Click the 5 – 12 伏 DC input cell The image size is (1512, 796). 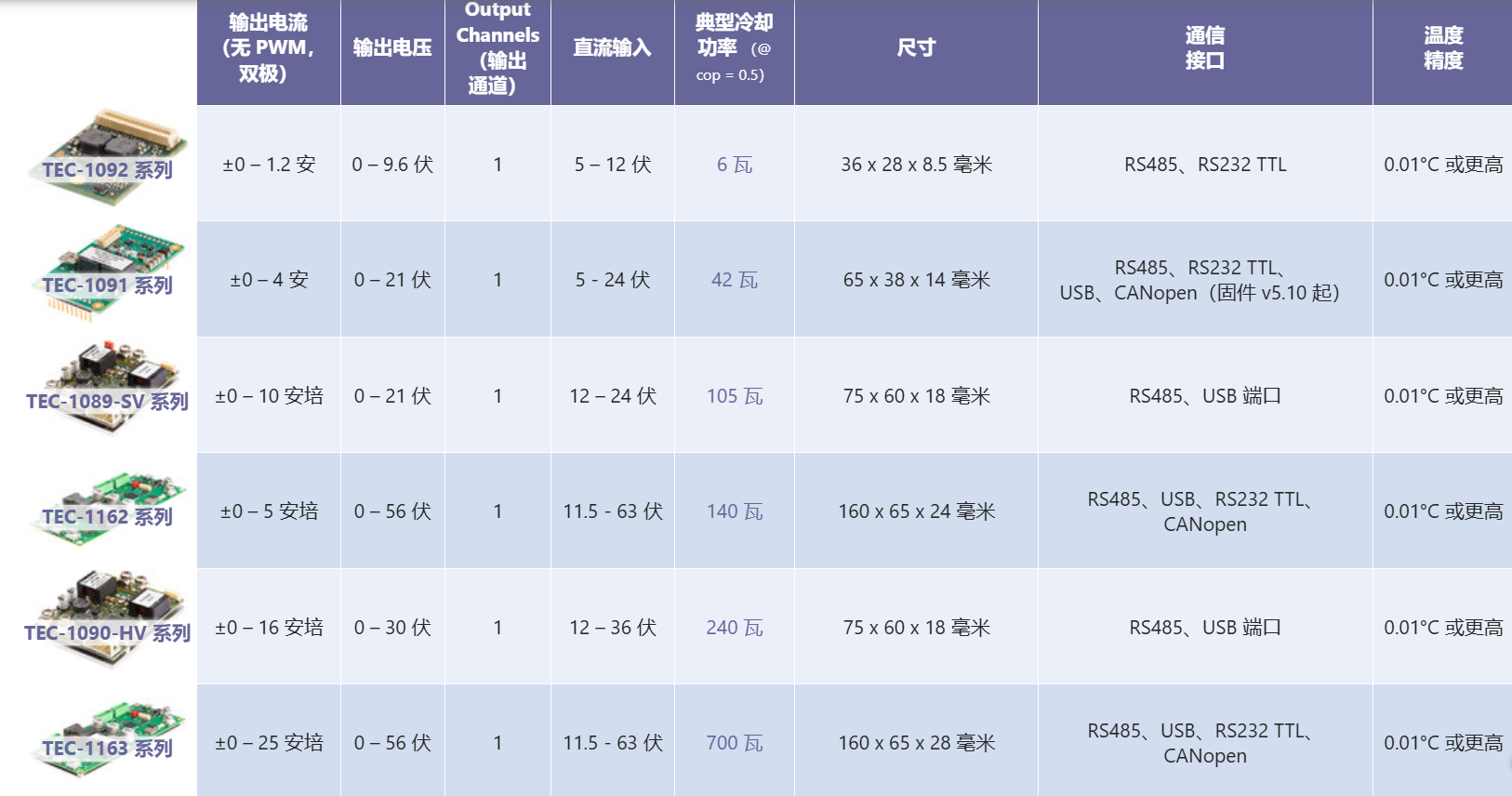(x=612, y=165)
